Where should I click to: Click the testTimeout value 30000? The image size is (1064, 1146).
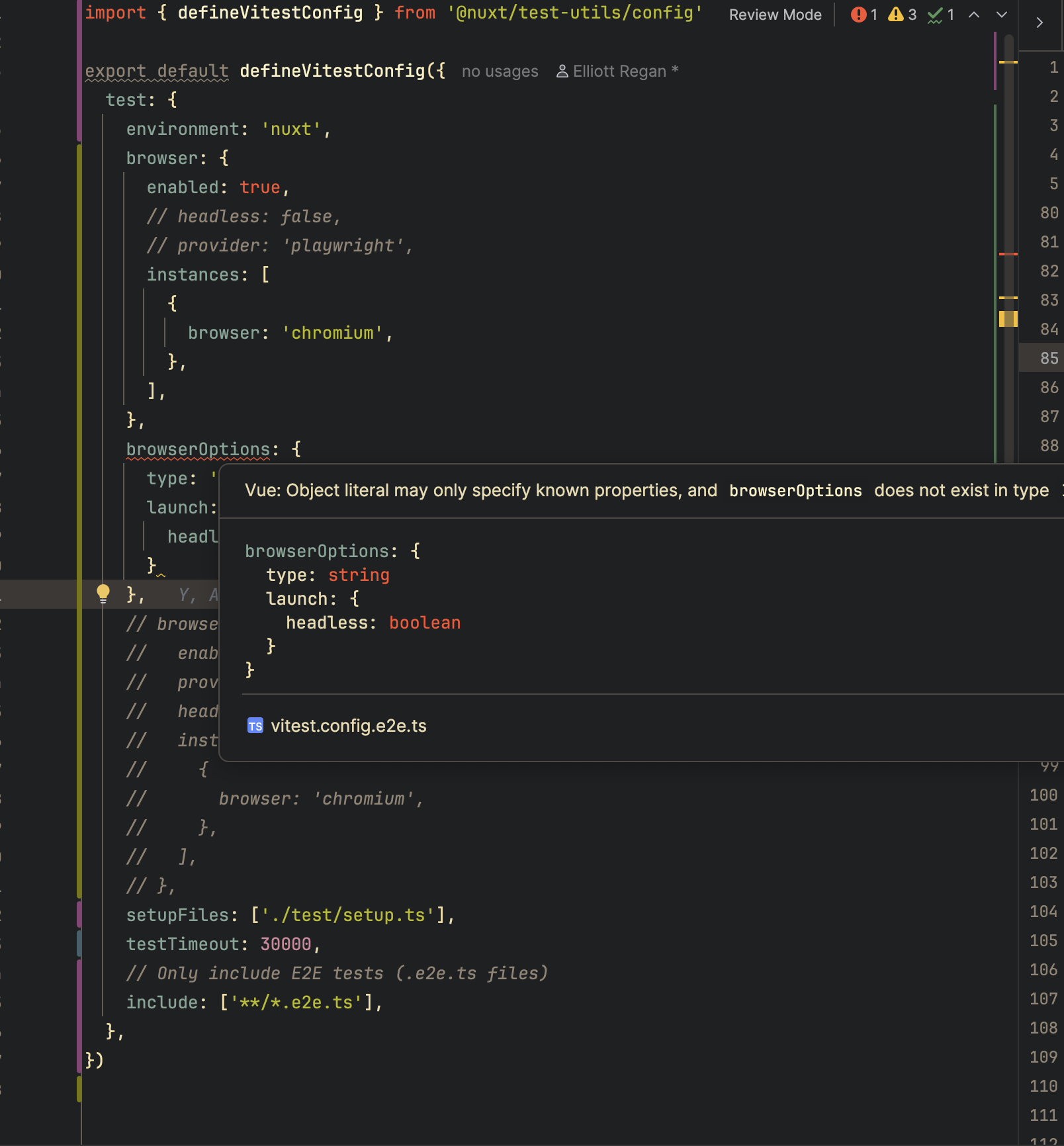pos(285,944)
